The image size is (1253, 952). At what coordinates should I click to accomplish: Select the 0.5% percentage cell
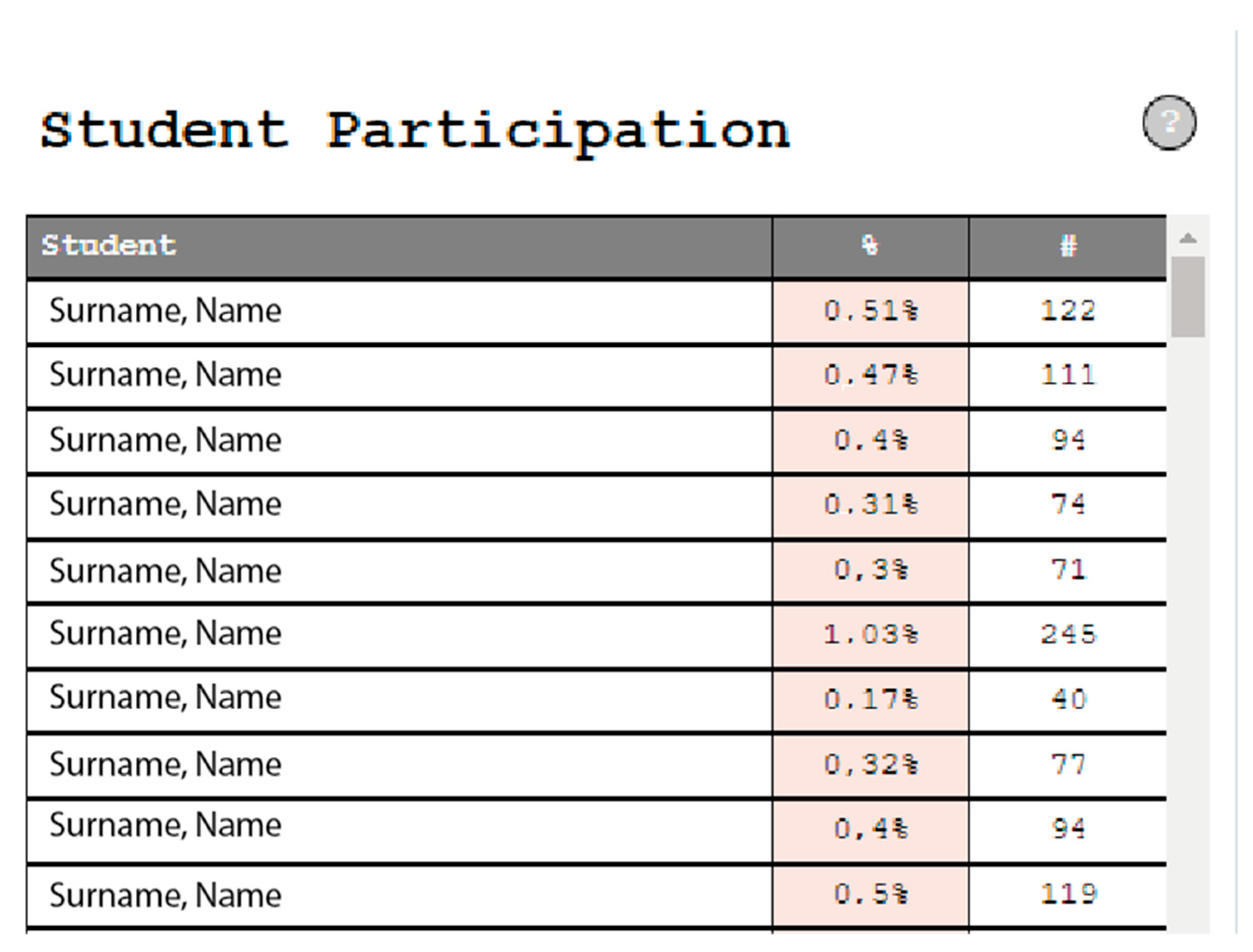click(870, 894)
